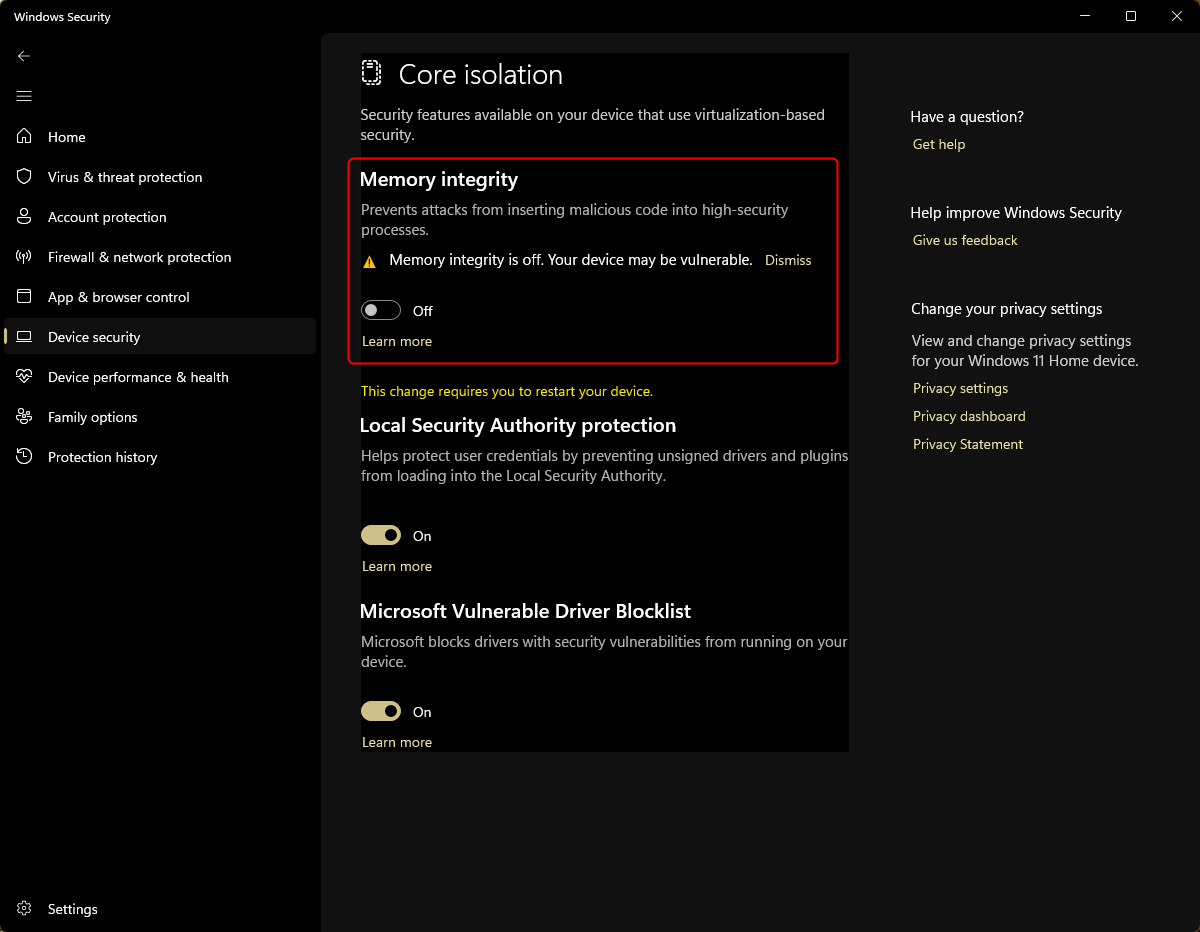The width and height of the screenshot is (1200, 932).
Task: Click the App & browser control window icon
Action: pyautogui.click(x=25, y=297)
